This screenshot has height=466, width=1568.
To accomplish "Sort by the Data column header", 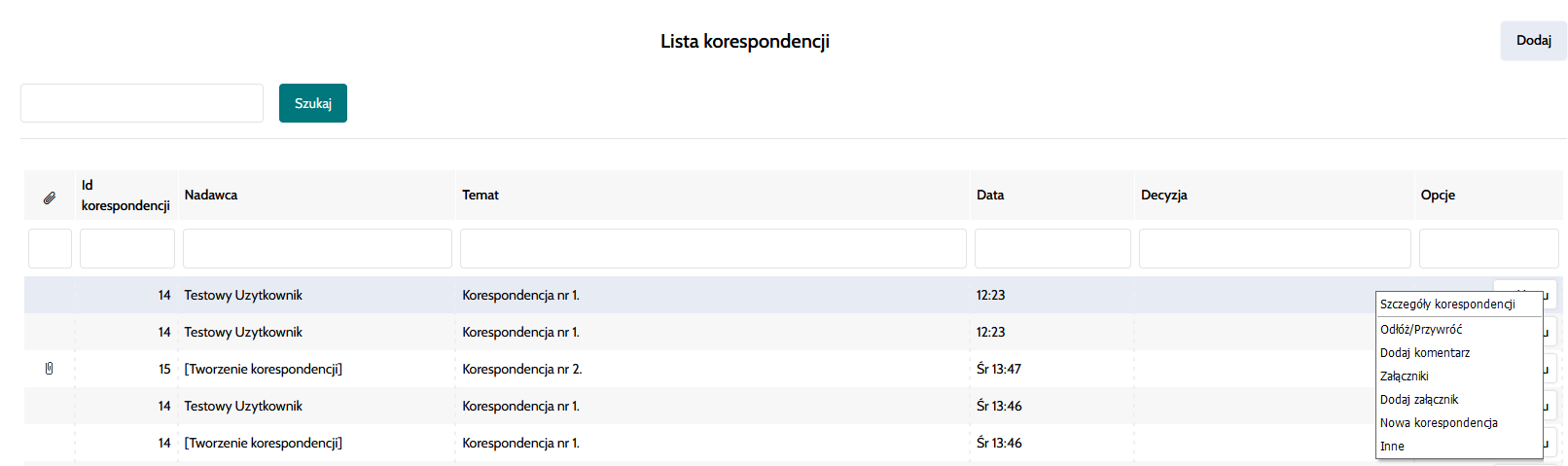I will point(990,196).
